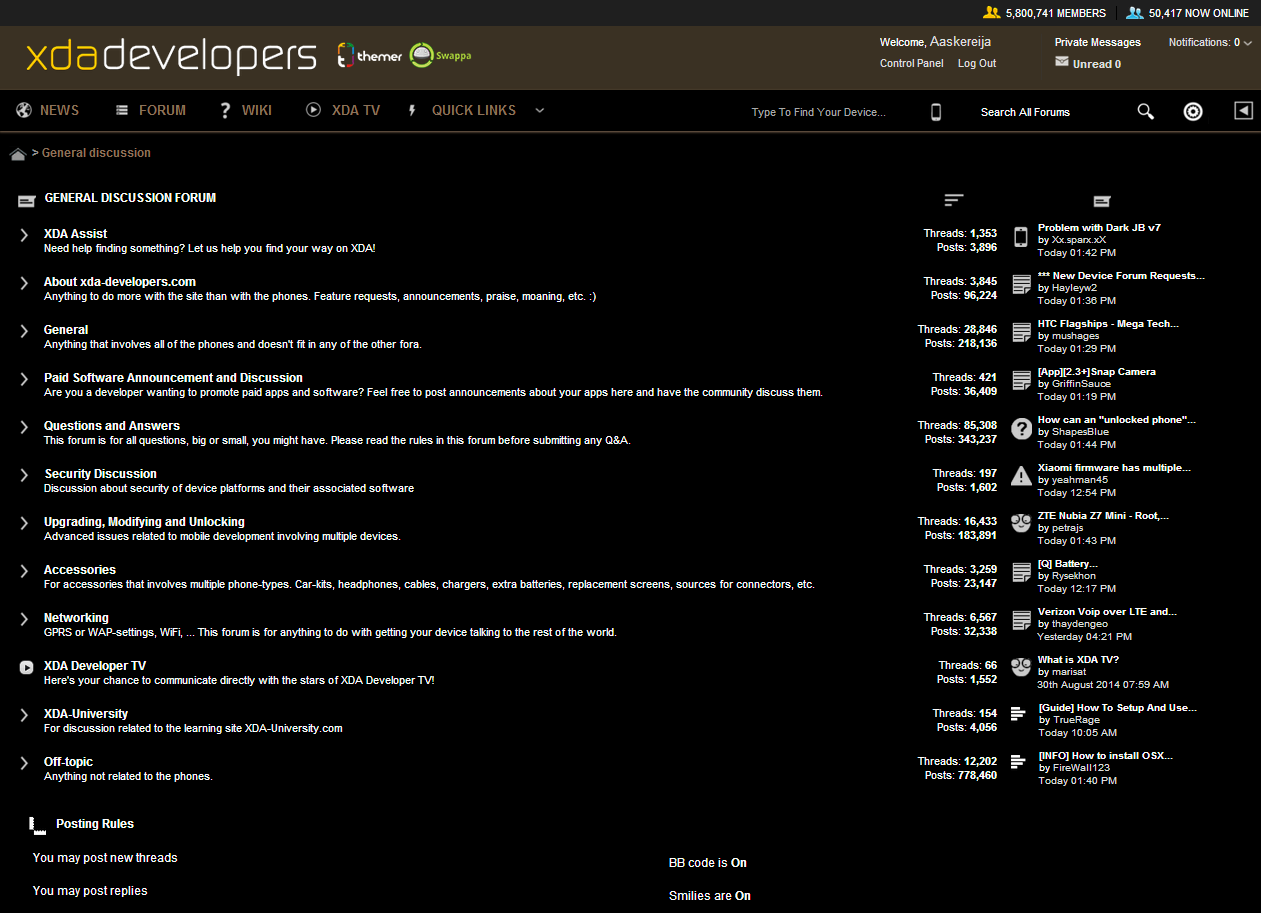This screenshot has width=1261, height=913.
Task: Open the Unread messages envelope icon
Action: [1059, 63]
